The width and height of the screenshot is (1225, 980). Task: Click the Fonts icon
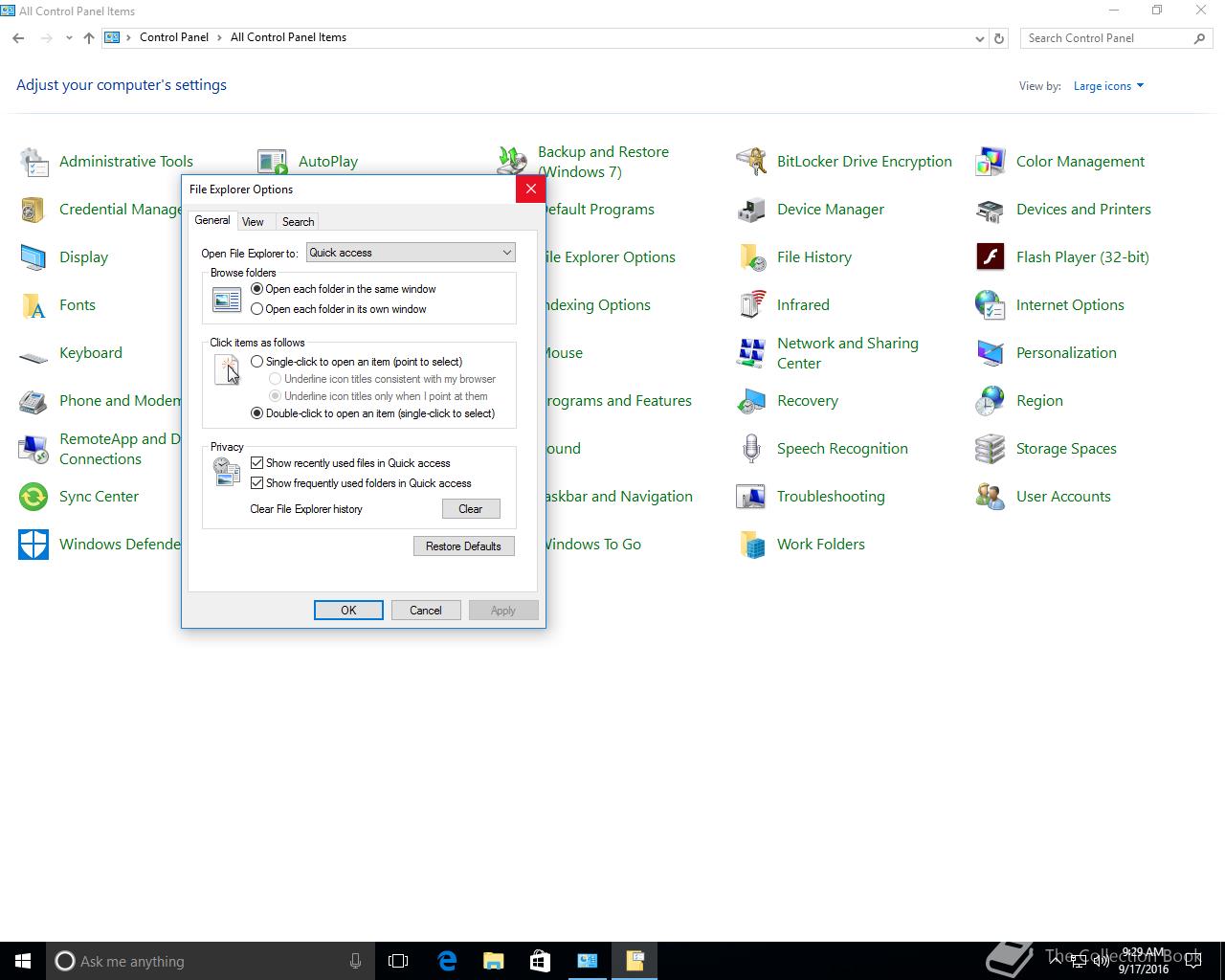33,305
